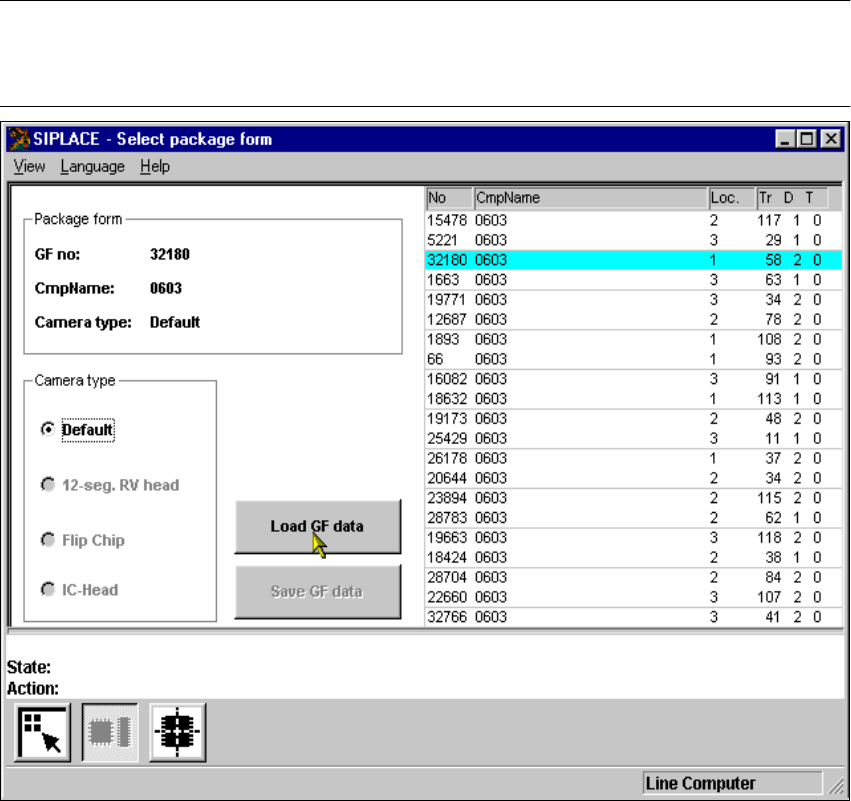This screenshot has width=851, height=801.
Task: Select row with package number 32766
Action: [x=633, y=616]
